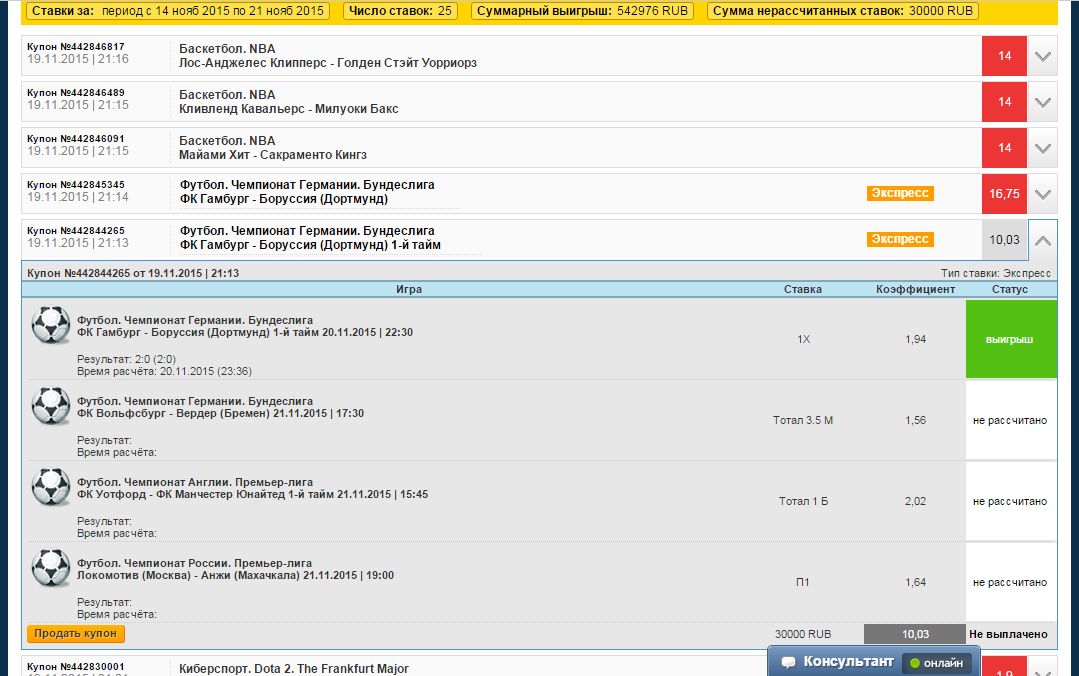Click the grey 10,03 coefficient on coupon №442844265 header
Image resolution: width=1079 pixels, height=676 pixels.
(1004, 240)
